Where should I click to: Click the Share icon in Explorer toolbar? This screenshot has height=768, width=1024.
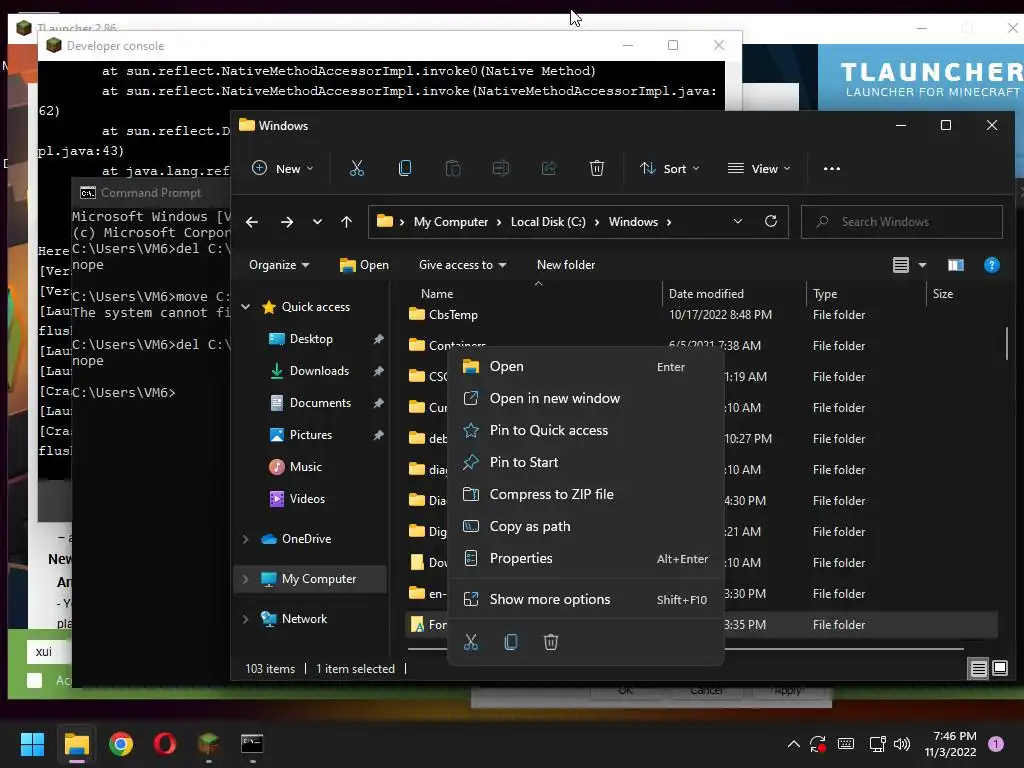pyautogui.click(x=549, y=168)
